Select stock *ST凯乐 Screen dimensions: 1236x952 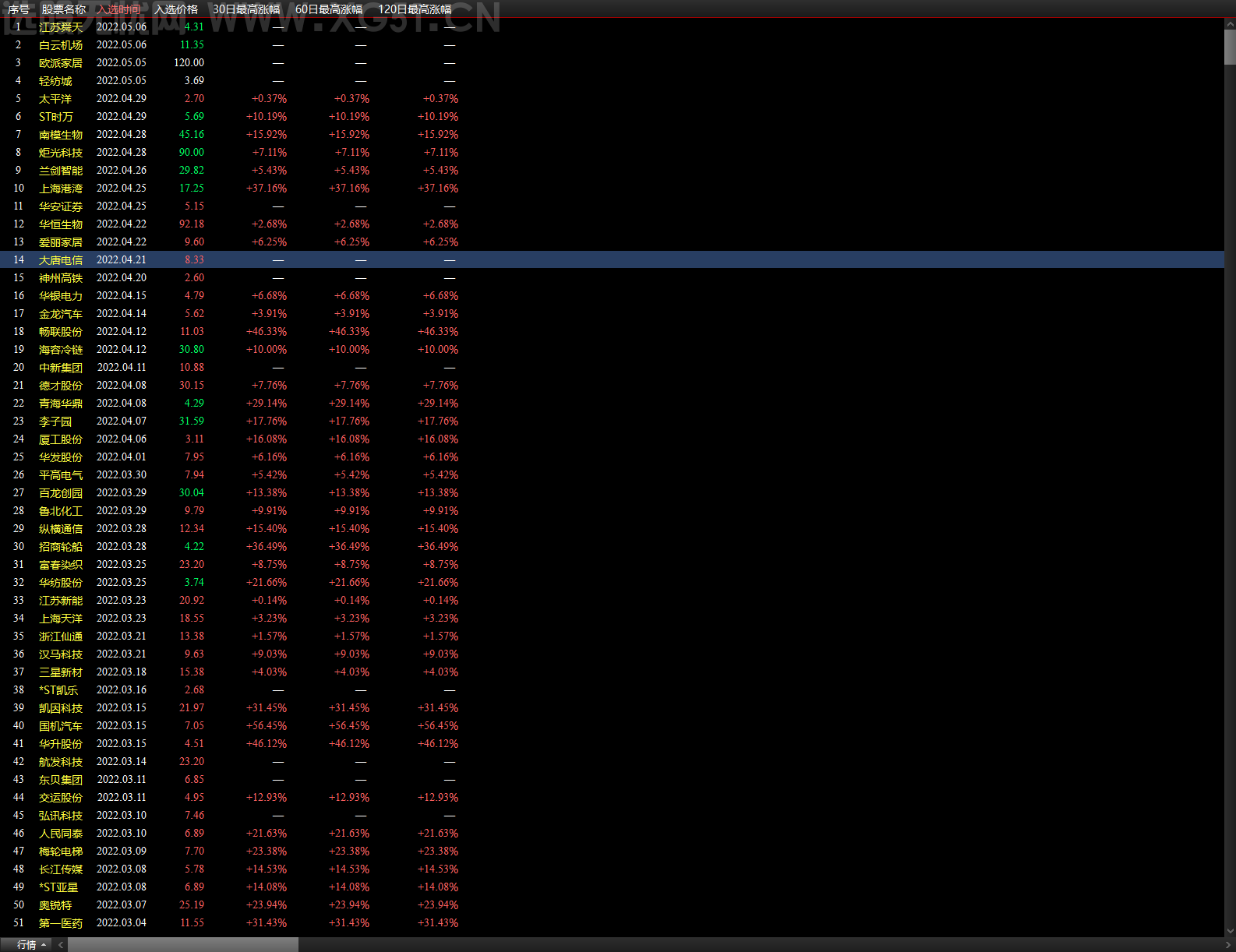58,690
